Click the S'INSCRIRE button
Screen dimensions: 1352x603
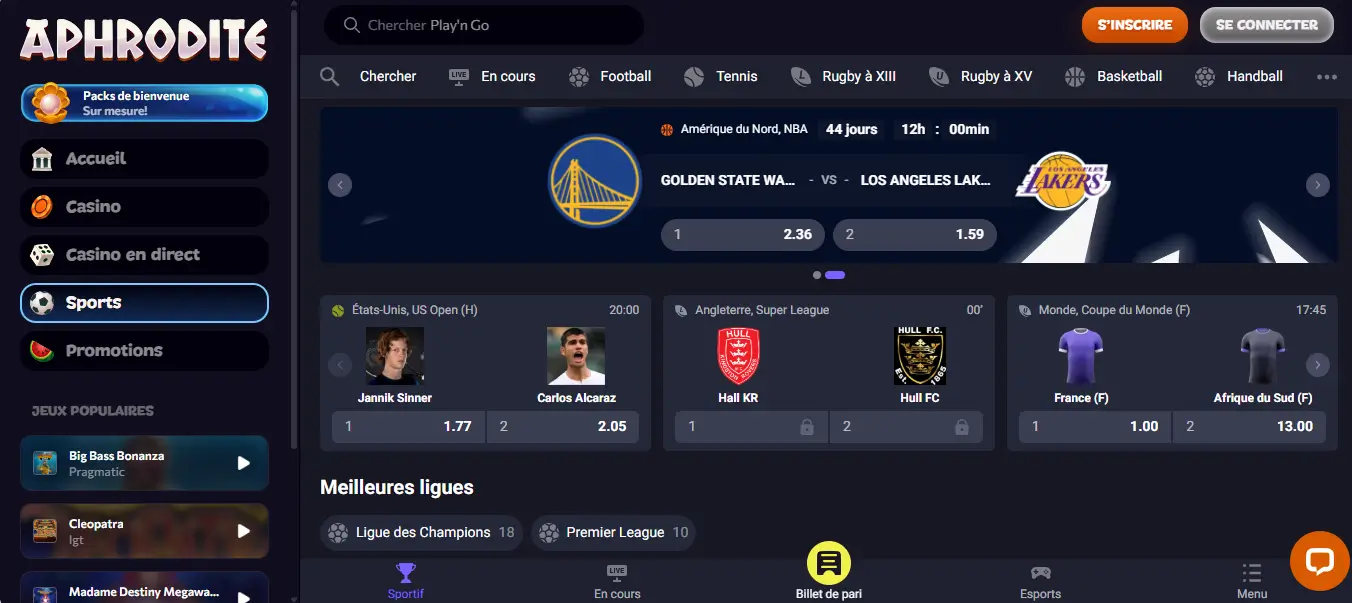[x=1134, y=25]
